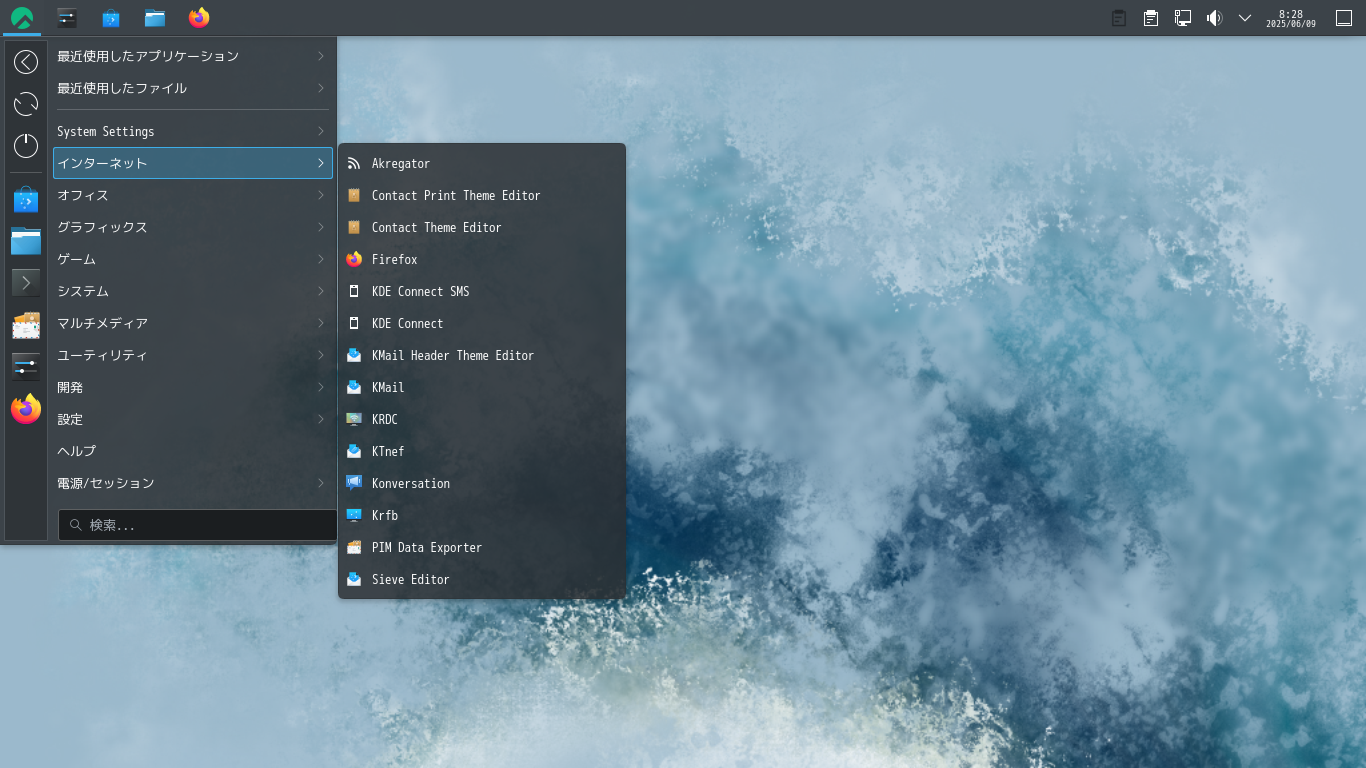The width and height of the screenshot is (1366, 768).
Task: Open the plain KDE Connect entry
Action: click(x=482, y=323)
